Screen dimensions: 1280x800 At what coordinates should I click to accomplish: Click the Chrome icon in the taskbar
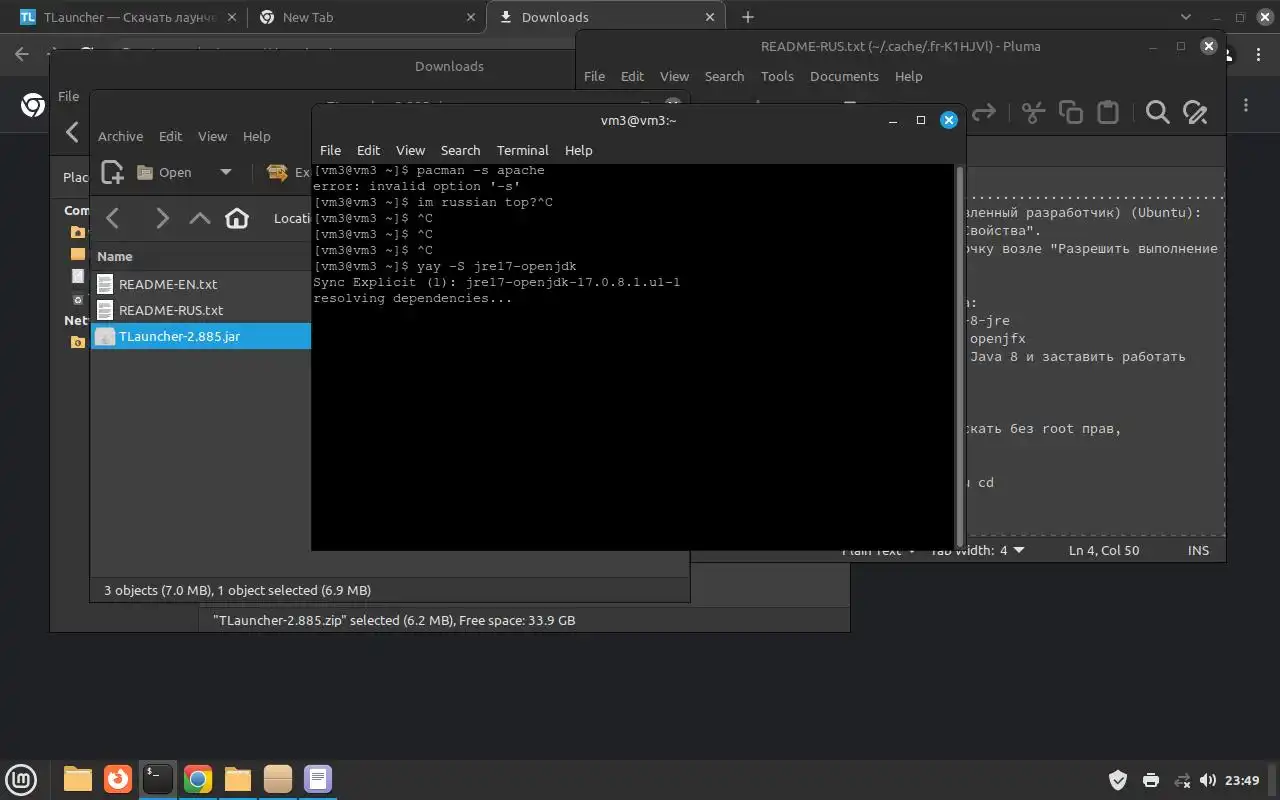[x=198, y=778]
